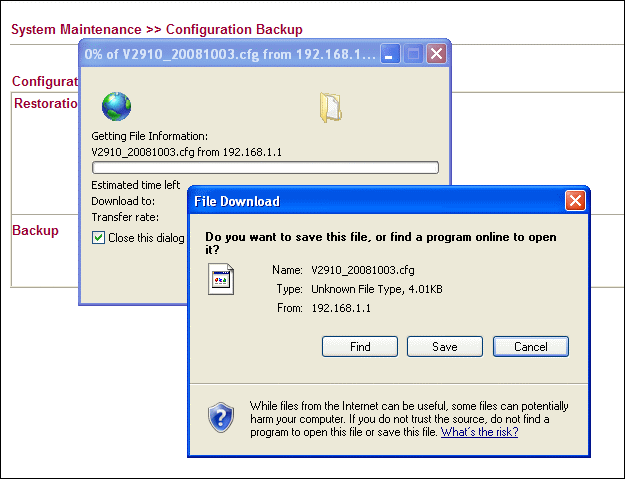Open the "What's the risk?" link
The width and height of the screenshot is (625, 479).
(479, 432)
